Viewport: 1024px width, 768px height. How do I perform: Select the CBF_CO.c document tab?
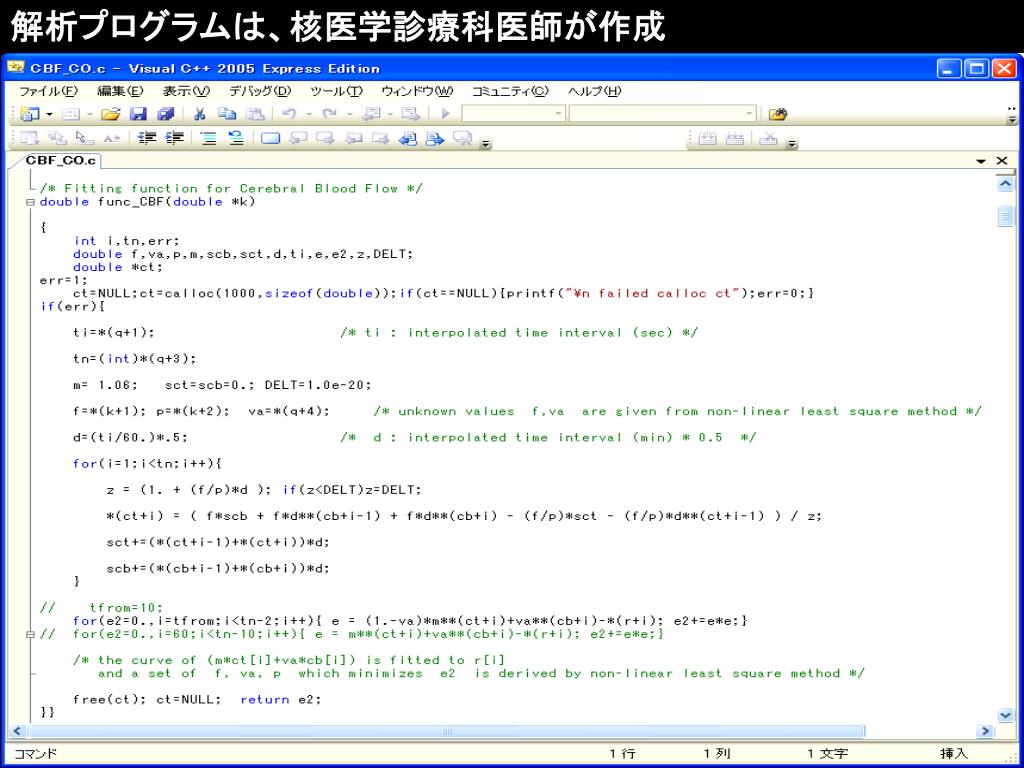[60, 161]
